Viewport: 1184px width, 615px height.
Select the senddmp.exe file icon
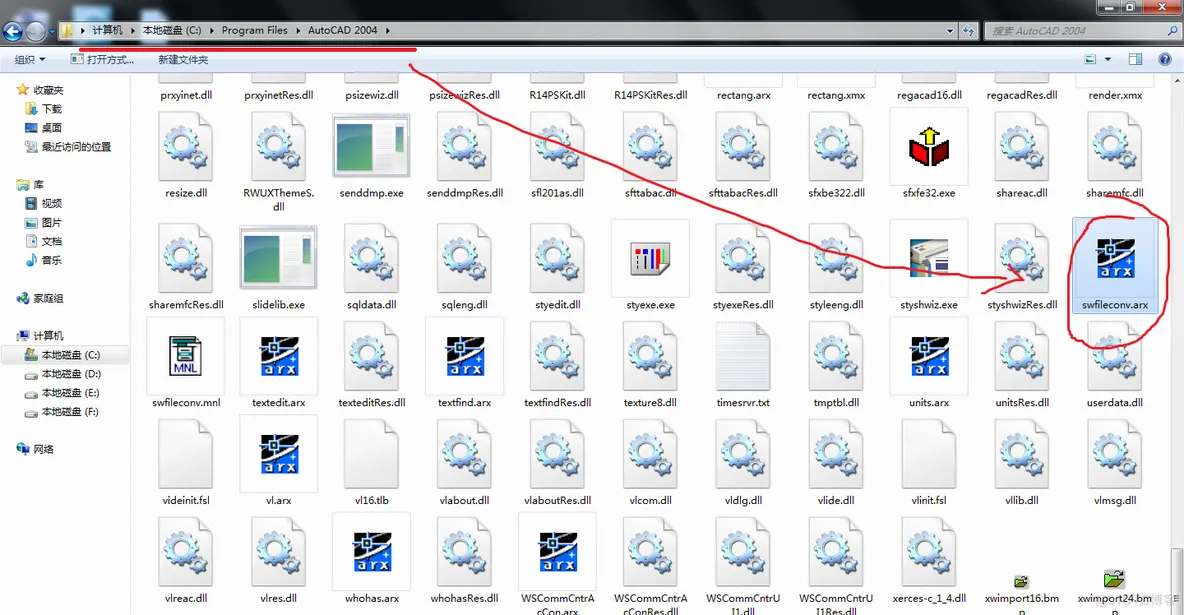pyautogui.click(x=372, y=147)
